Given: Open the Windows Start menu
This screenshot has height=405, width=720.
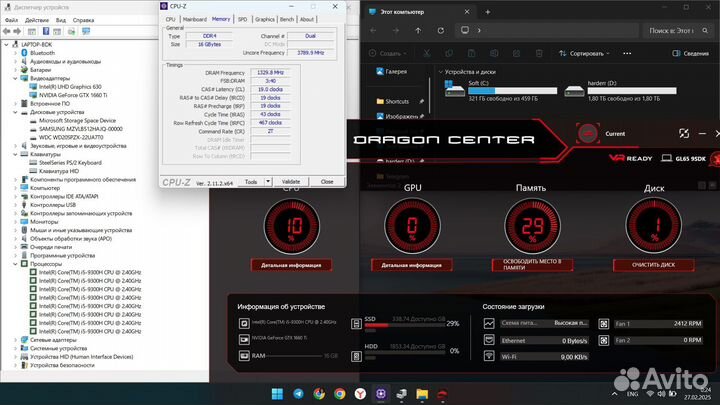Looking at the screenshot, I should coord(277,394).
